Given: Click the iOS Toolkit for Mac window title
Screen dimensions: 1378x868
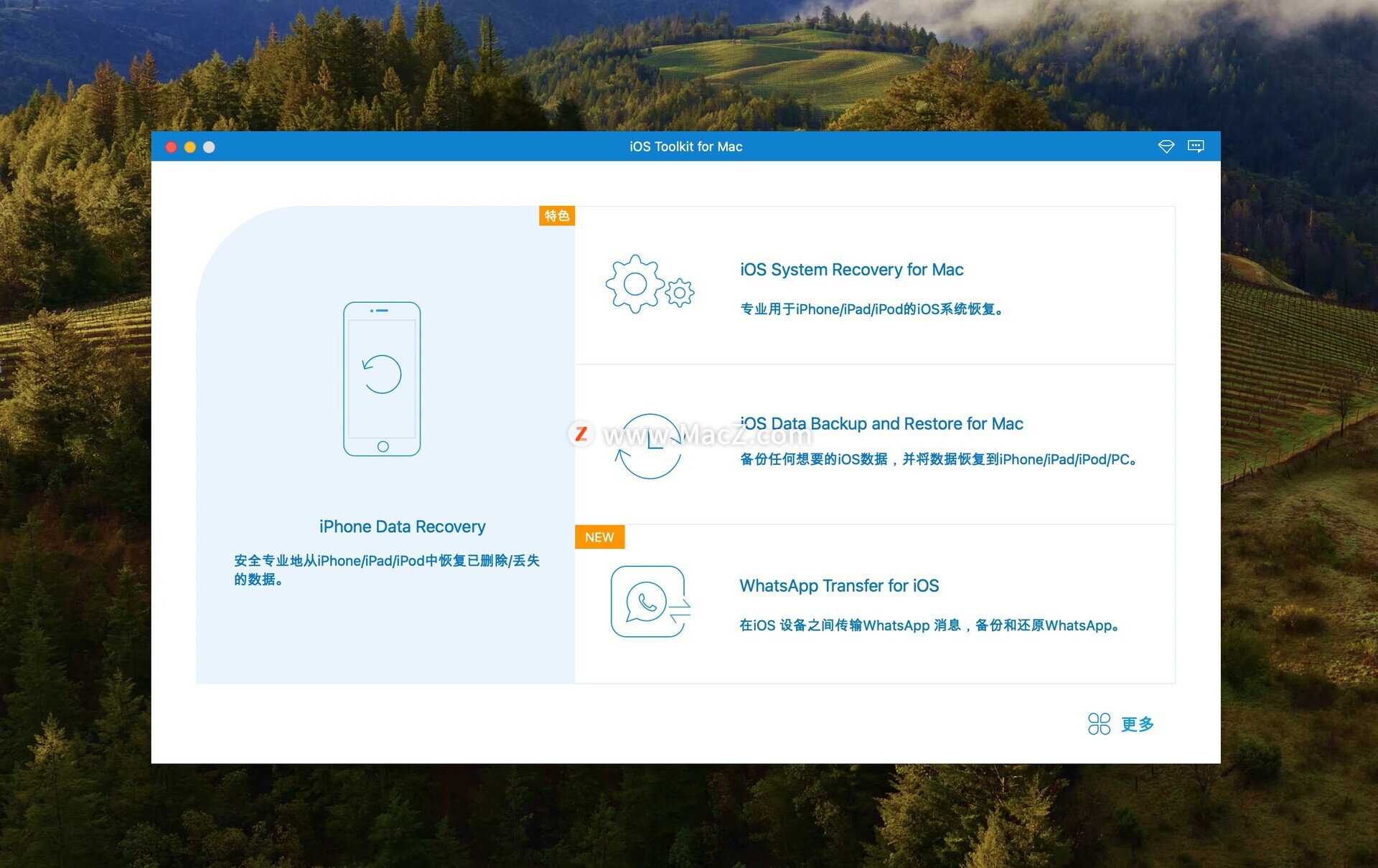Looking at the screenshot, I should tap(686, 146).
